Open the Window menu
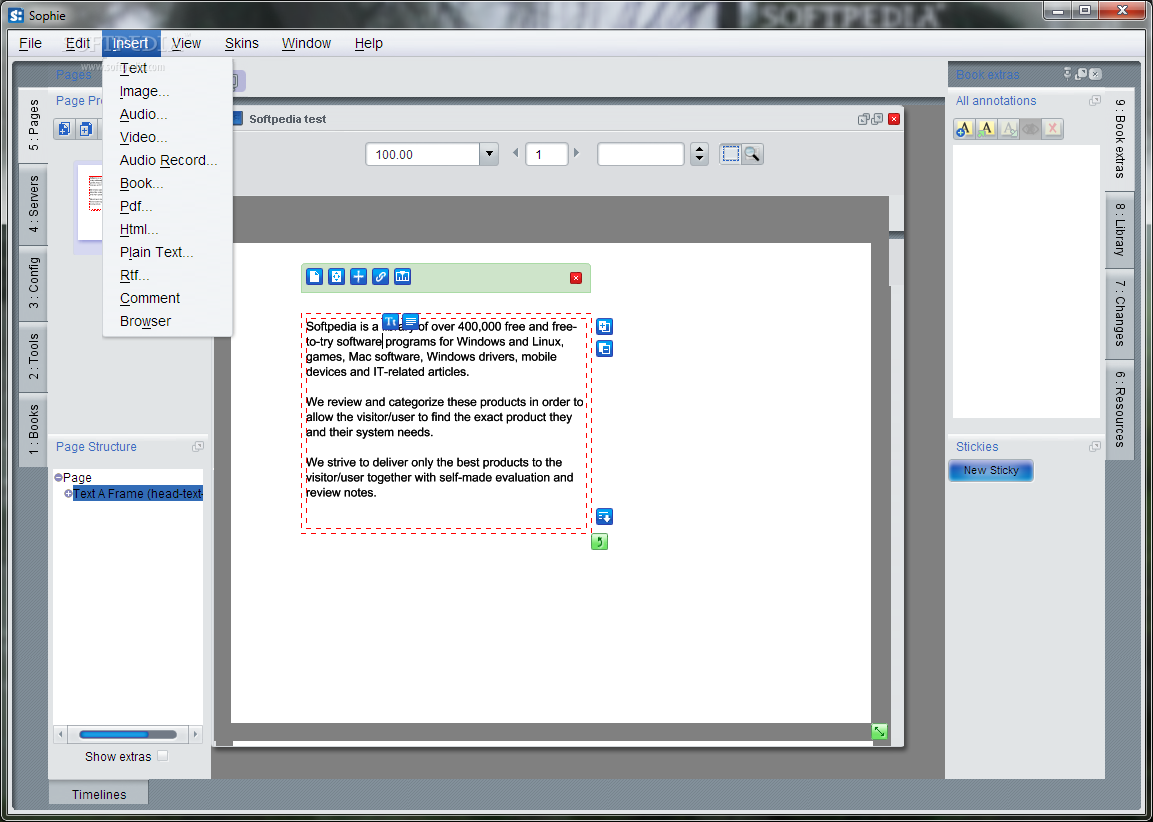1153x822 pixels. tap(306, 43)
